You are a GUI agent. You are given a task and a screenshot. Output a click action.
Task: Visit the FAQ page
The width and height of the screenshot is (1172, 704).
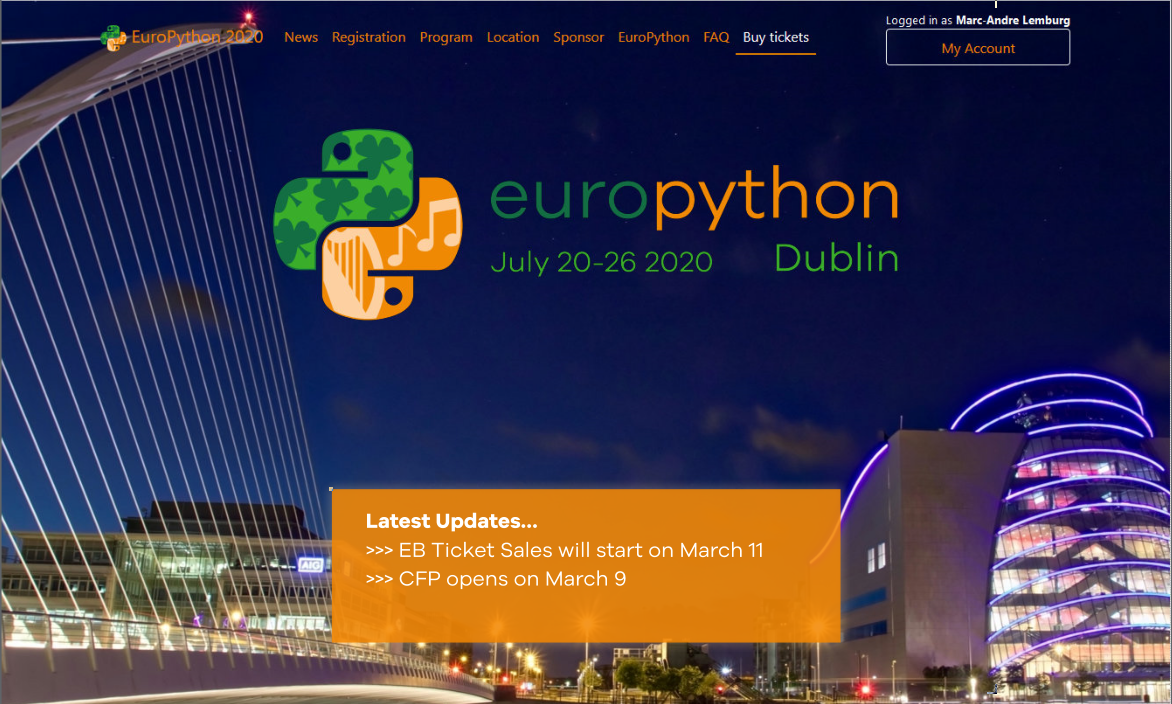pos(716,37)
